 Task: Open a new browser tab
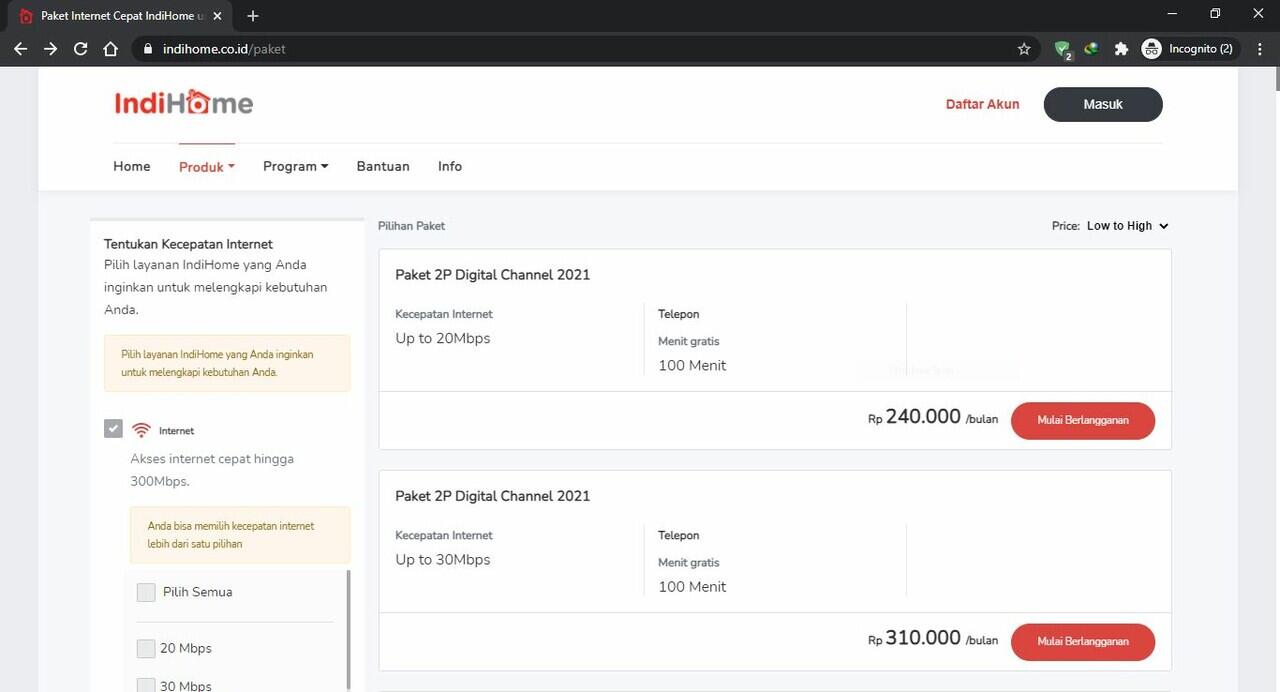coord(252,16)
